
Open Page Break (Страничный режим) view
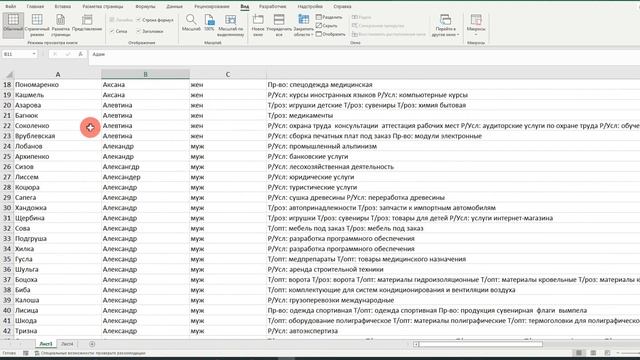coord(37,24)
